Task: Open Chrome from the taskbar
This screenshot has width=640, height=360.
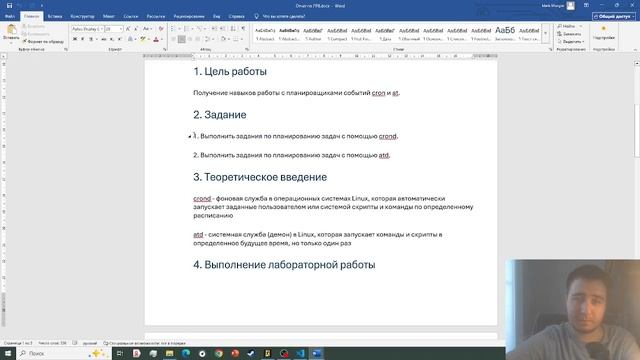Action: (219, 353)
